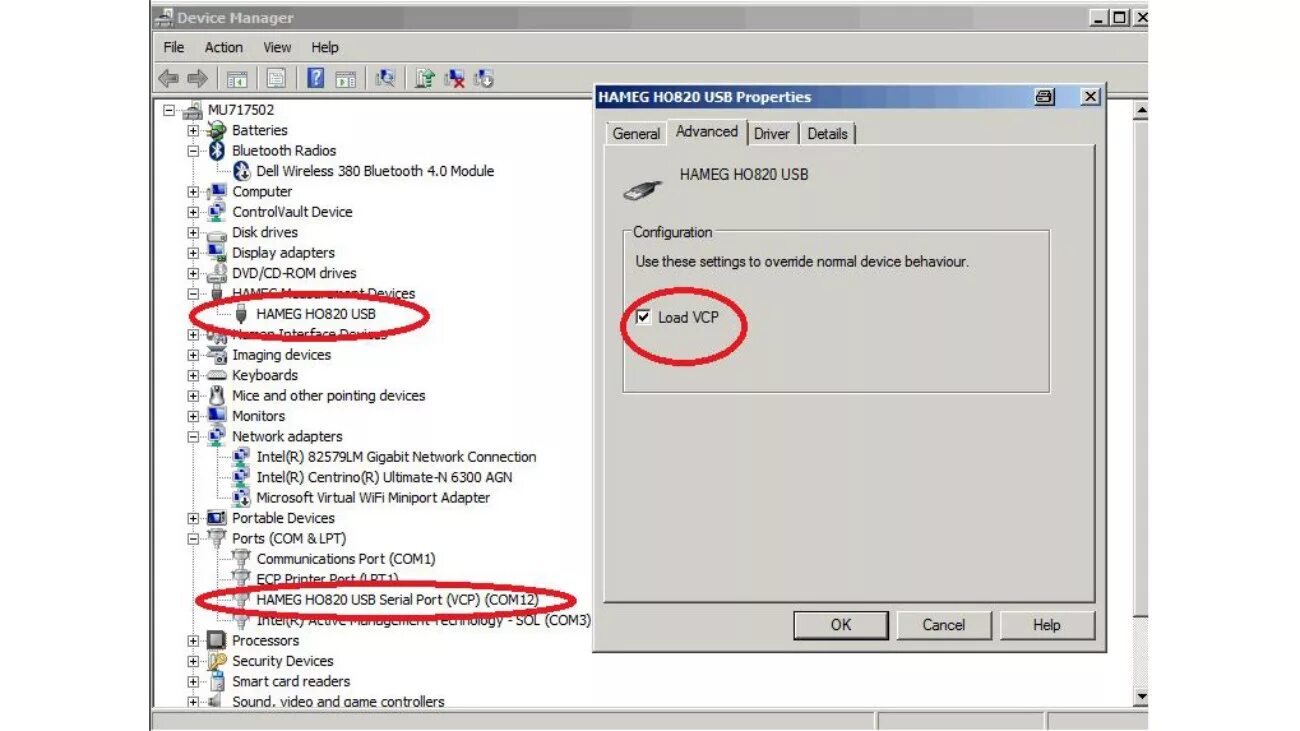
Task: Collapse the MU717502 root node
Action: [169, 110]
